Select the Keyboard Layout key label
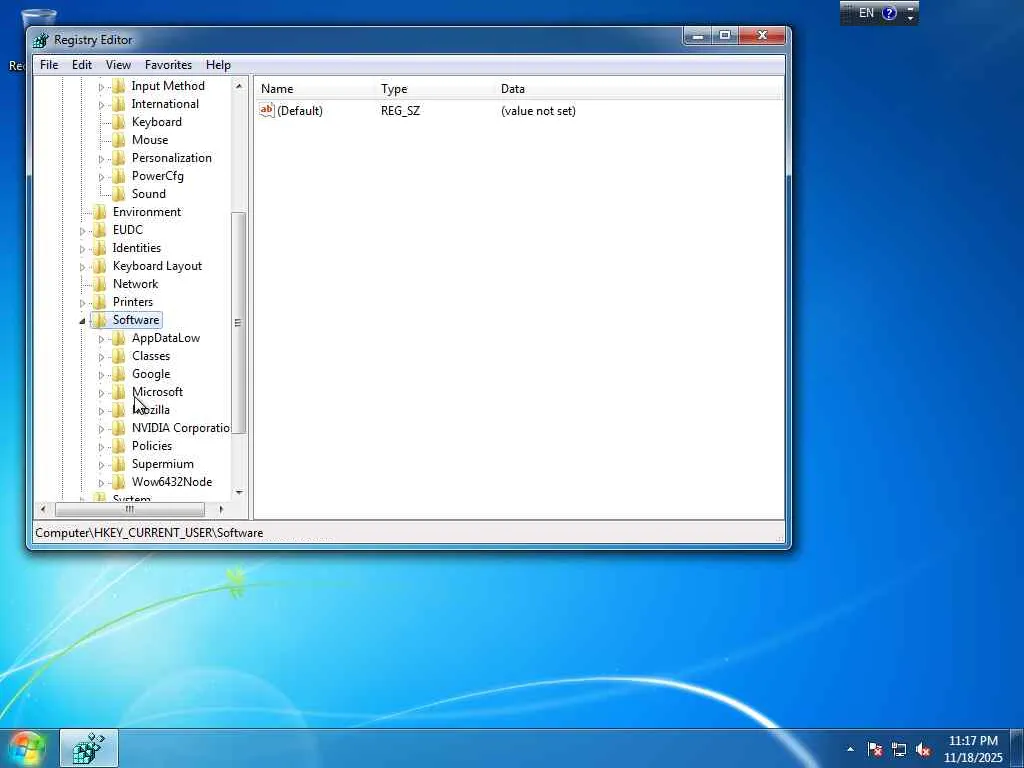The height and width of the screenshot is (768, 1024). (x=157, y=266)
